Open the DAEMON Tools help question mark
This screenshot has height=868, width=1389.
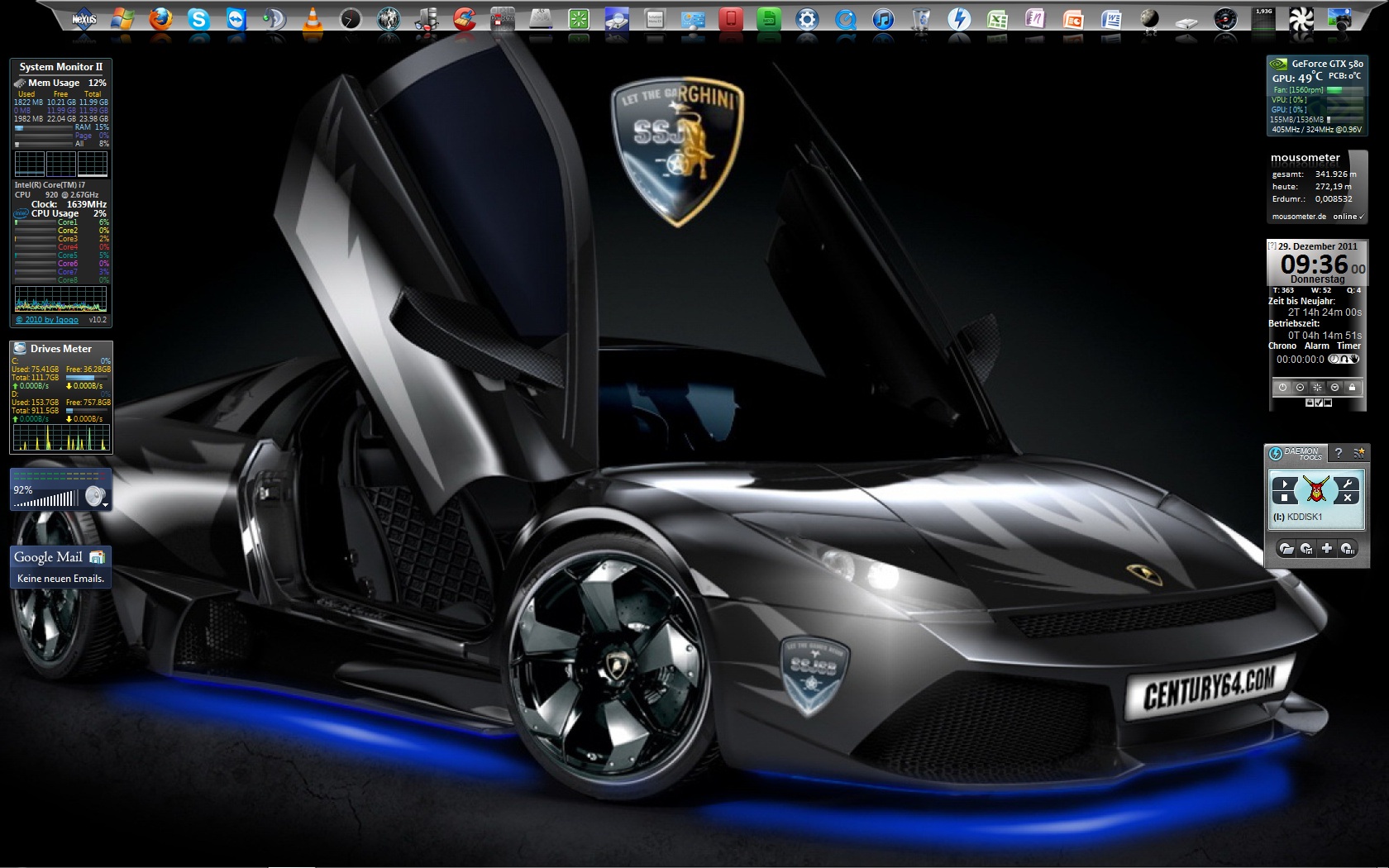click(x=1339, y=453)
